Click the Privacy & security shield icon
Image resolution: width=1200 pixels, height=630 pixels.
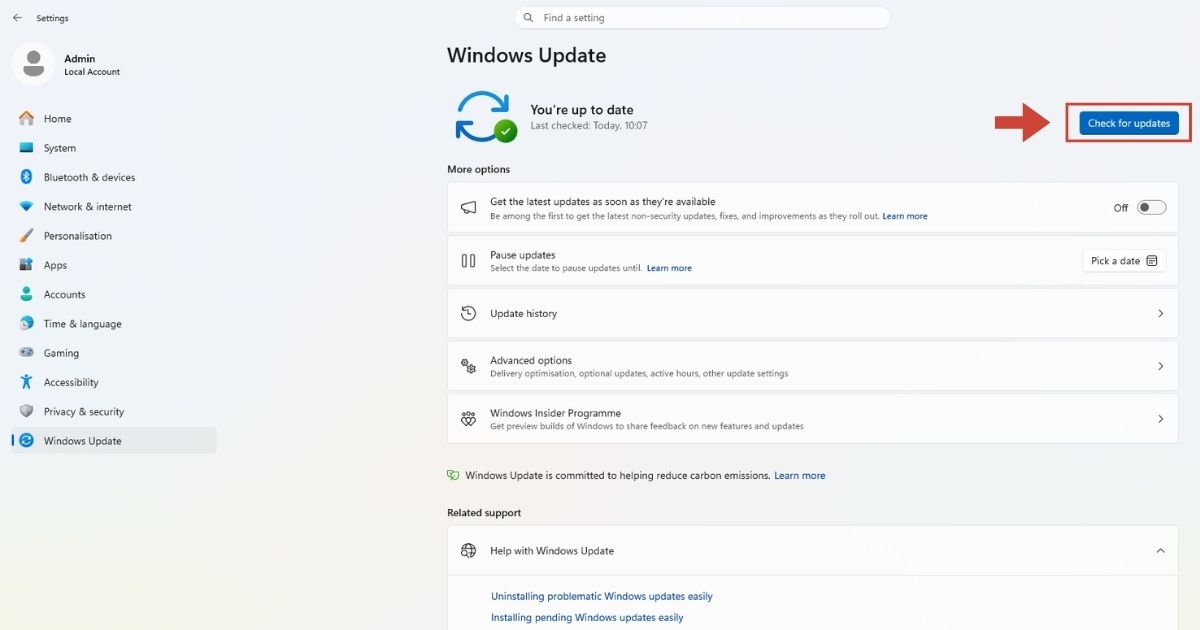(x=26, y=411)
